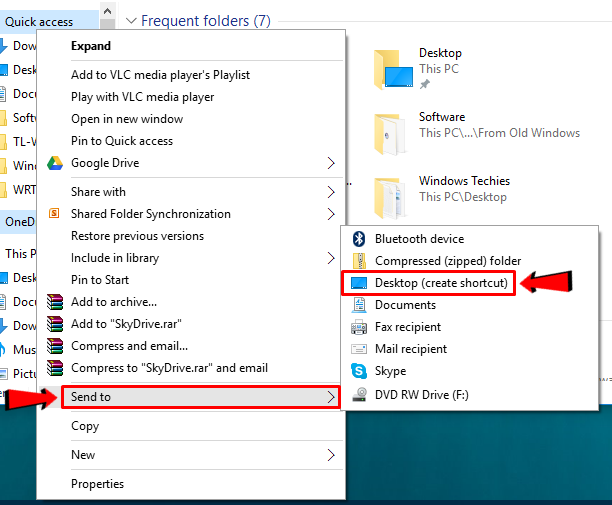Select Bluetooth device in Send to submenu
The width and height of the screenshot is (612, 505).
pos(470,239)
